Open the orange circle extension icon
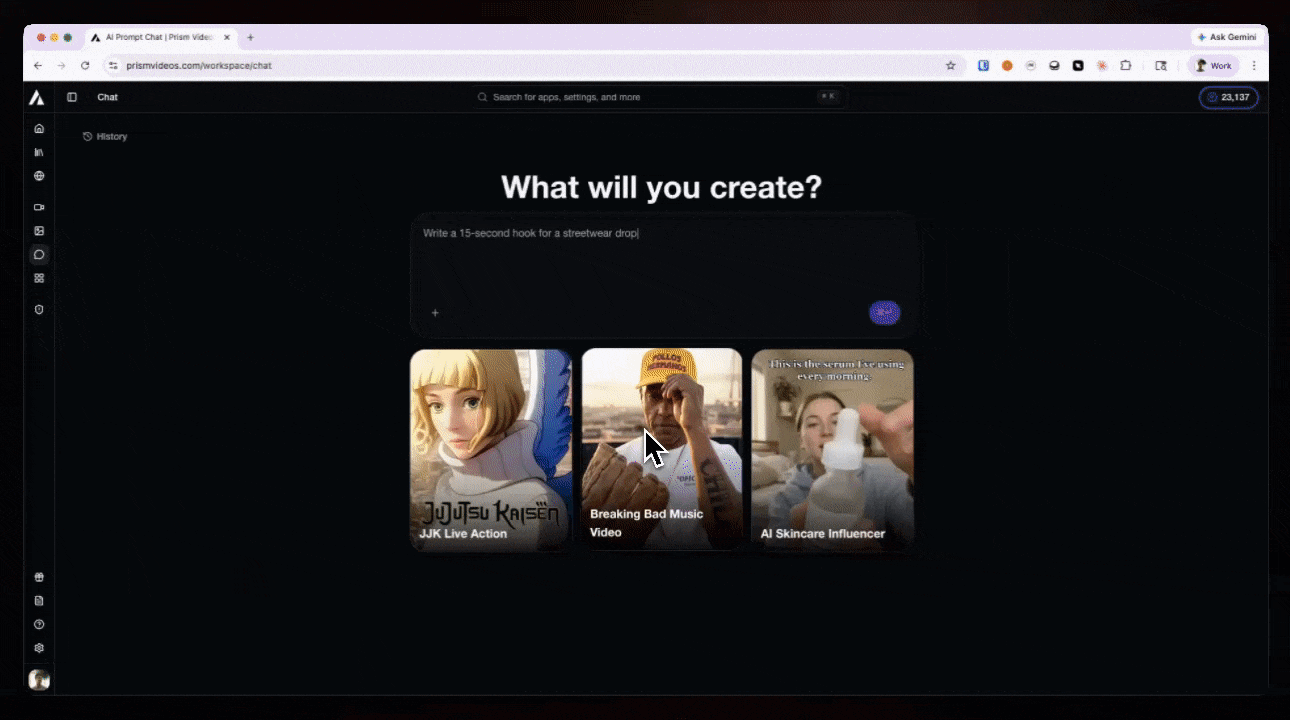1290x720 pixels. [x=1007, y=65]
